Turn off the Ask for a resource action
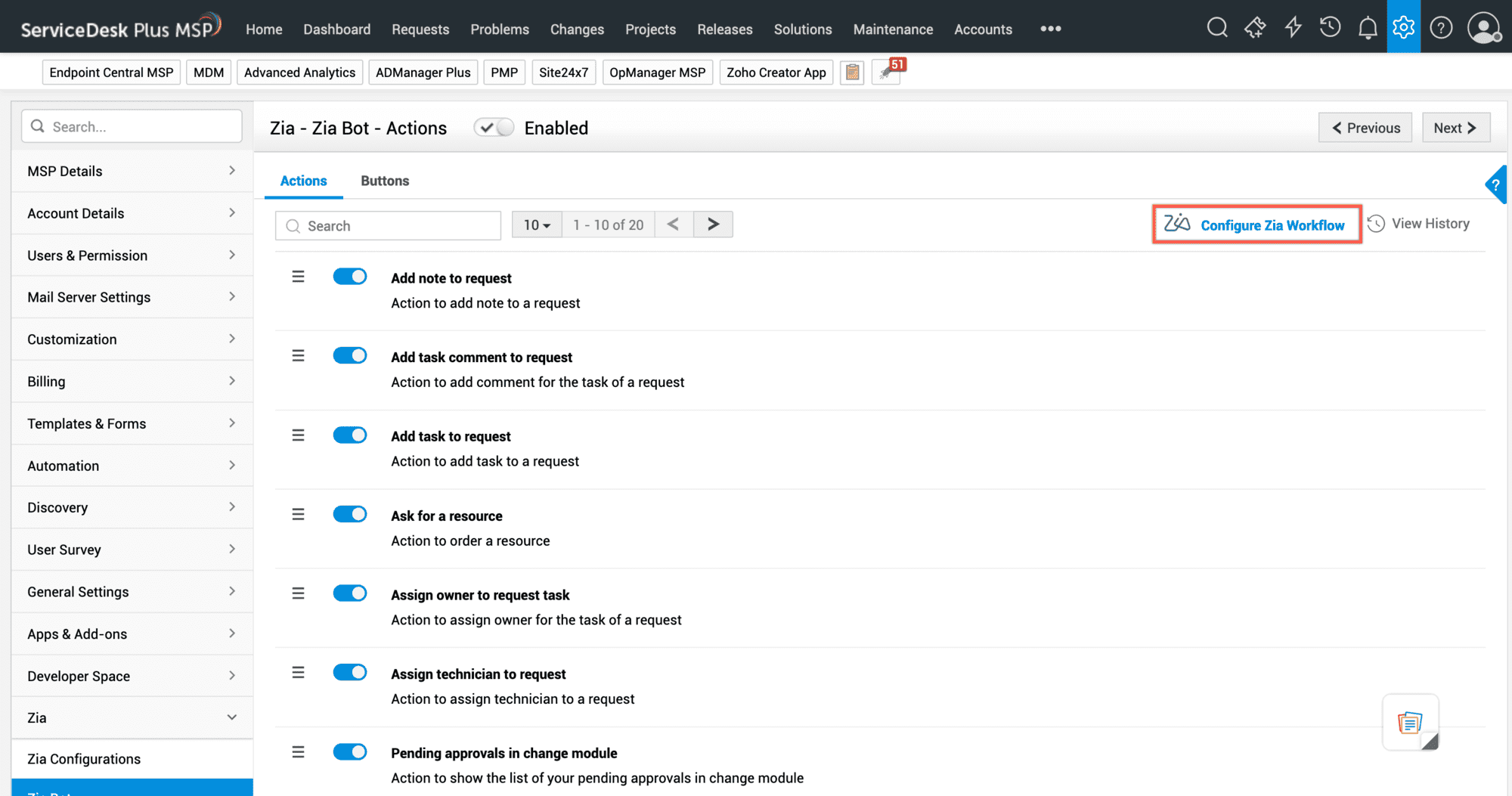 point(350,514)
